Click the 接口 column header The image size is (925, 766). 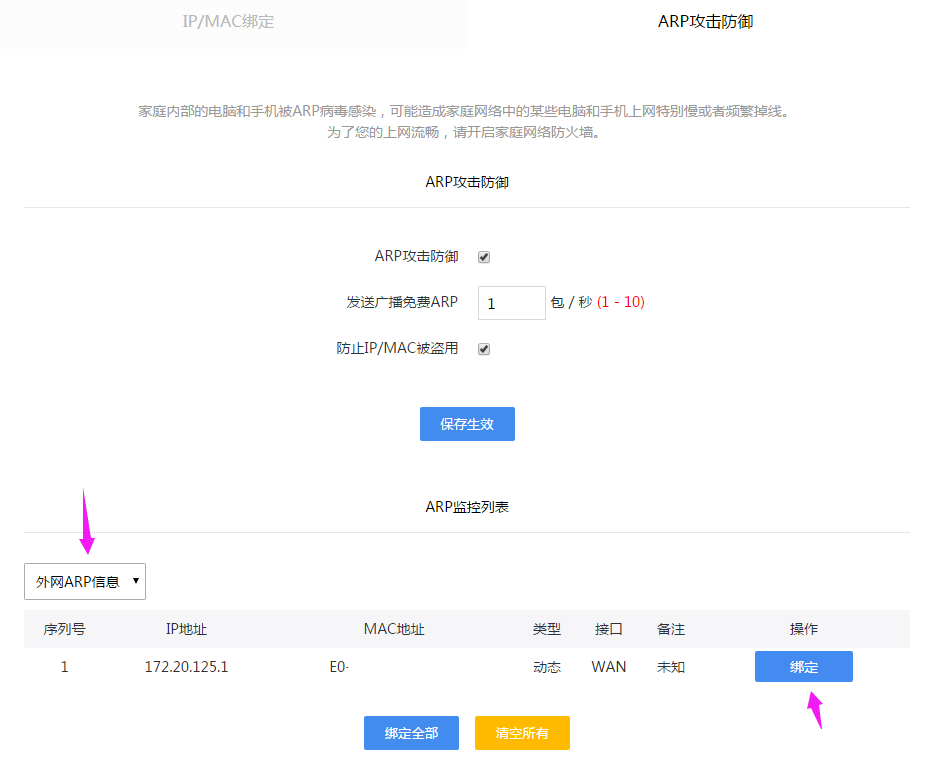tap(609, 629)
